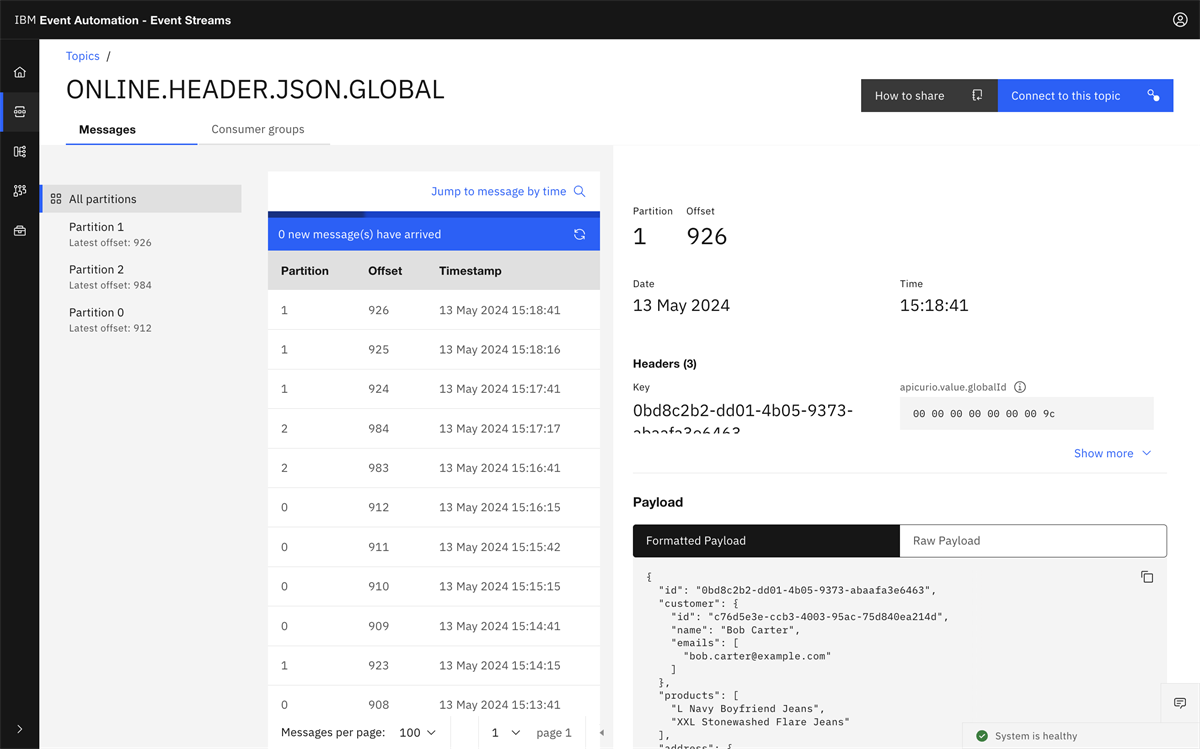Click the How to share button
The image size is (1200, 749).
pos(928,96)
